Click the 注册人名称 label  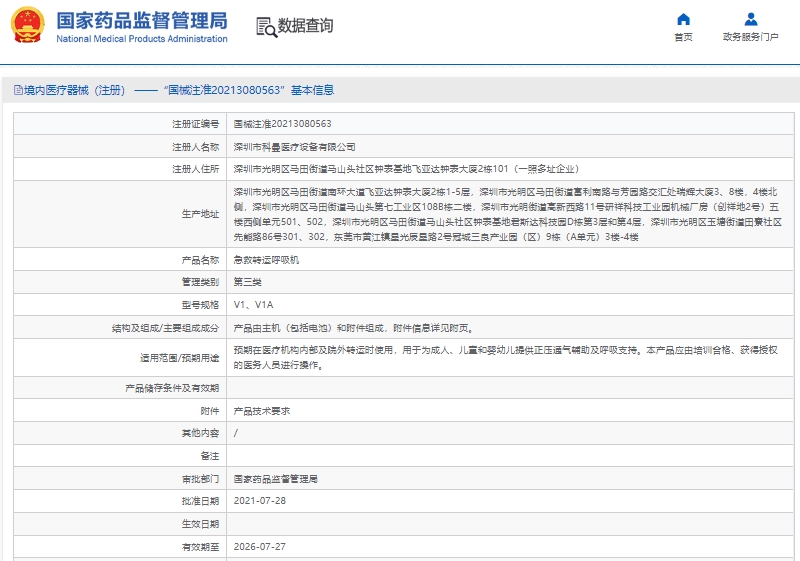click(195, 147)
